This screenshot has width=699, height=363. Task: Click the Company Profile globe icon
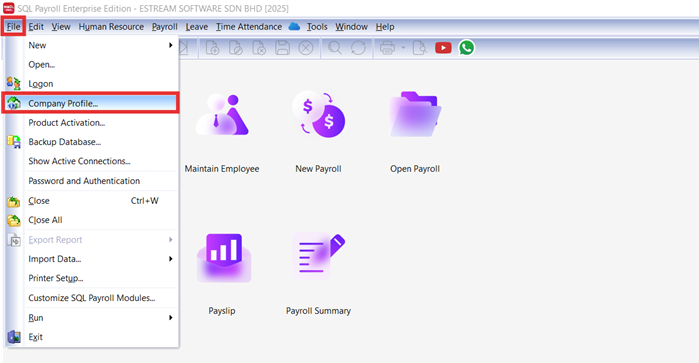pos(13,103)
